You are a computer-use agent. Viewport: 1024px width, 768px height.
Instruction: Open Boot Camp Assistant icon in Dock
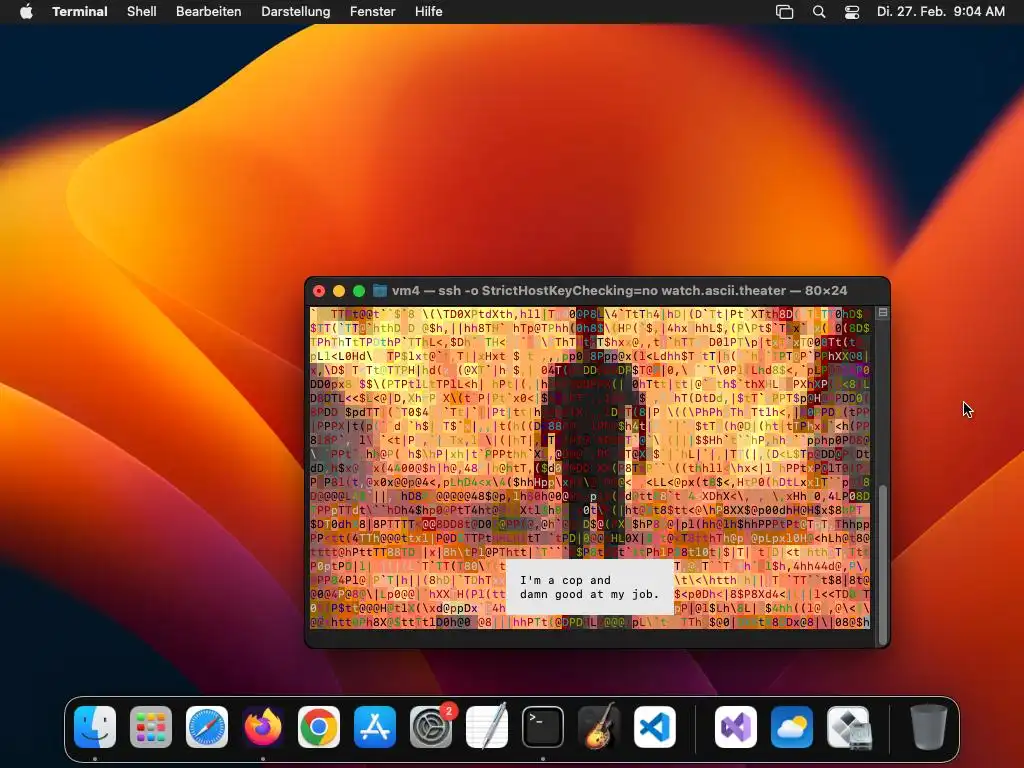tap(848, 727)
